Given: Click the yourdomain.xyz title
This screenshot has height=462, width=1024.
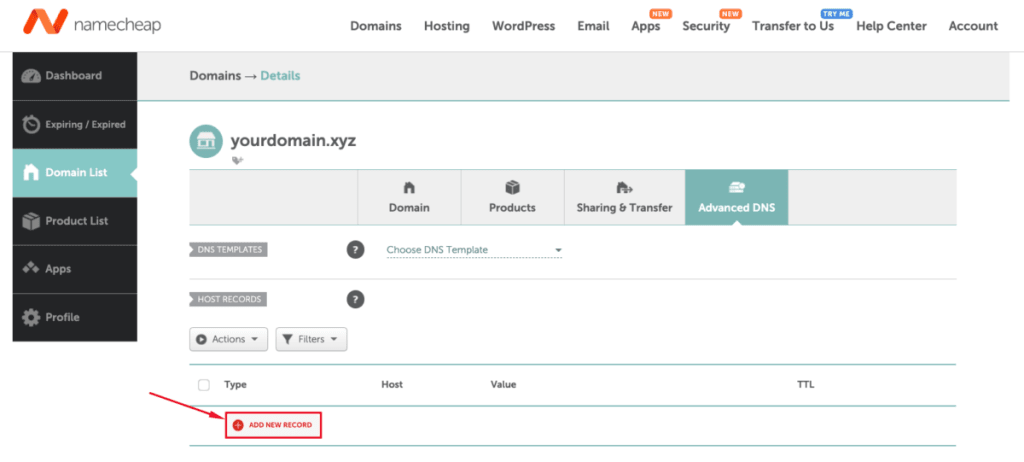Looking at the screenshot, I should click(x=293, y=141).
